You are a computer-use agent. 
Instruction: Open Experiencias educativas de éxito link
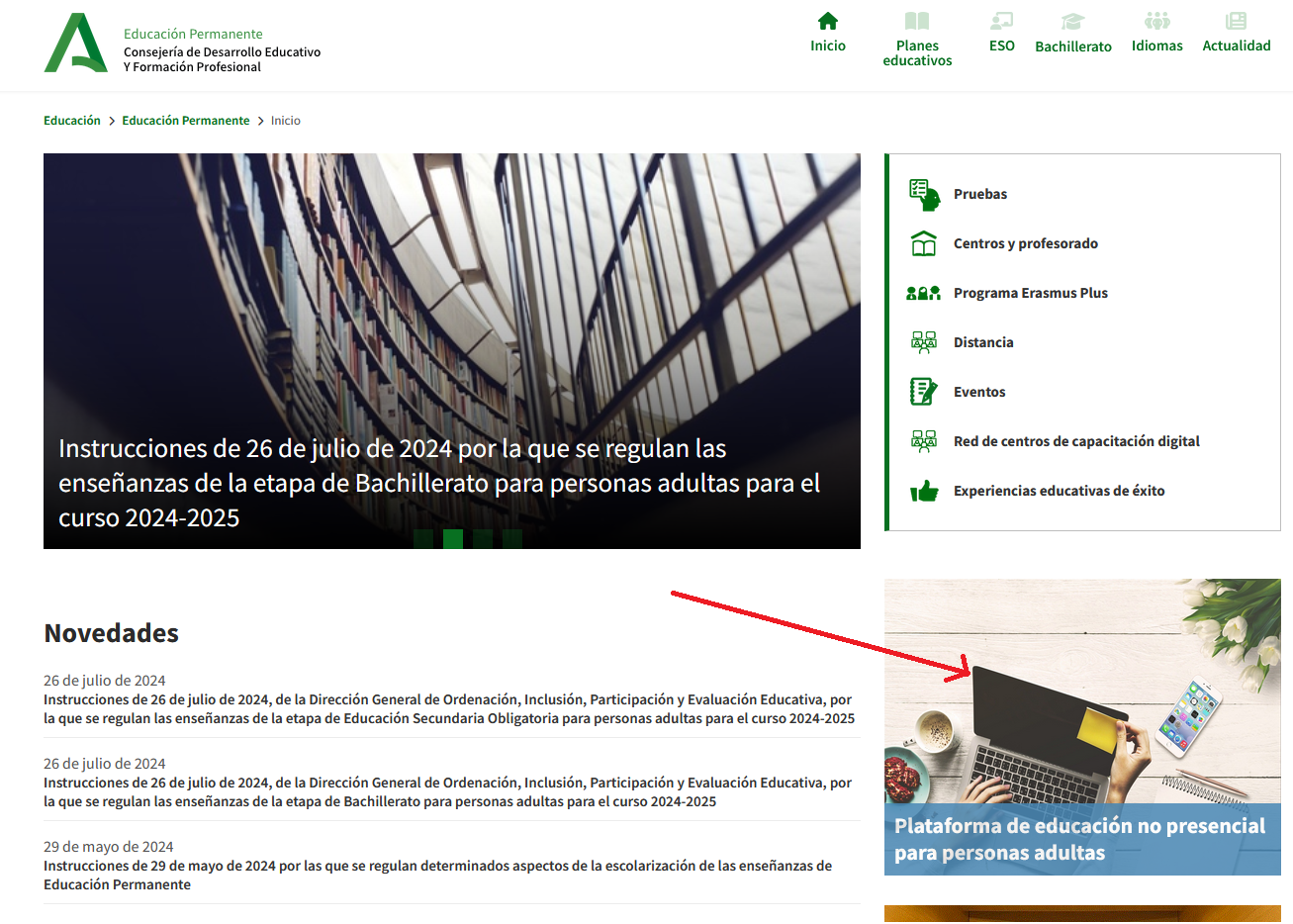tap(1060, 491)
